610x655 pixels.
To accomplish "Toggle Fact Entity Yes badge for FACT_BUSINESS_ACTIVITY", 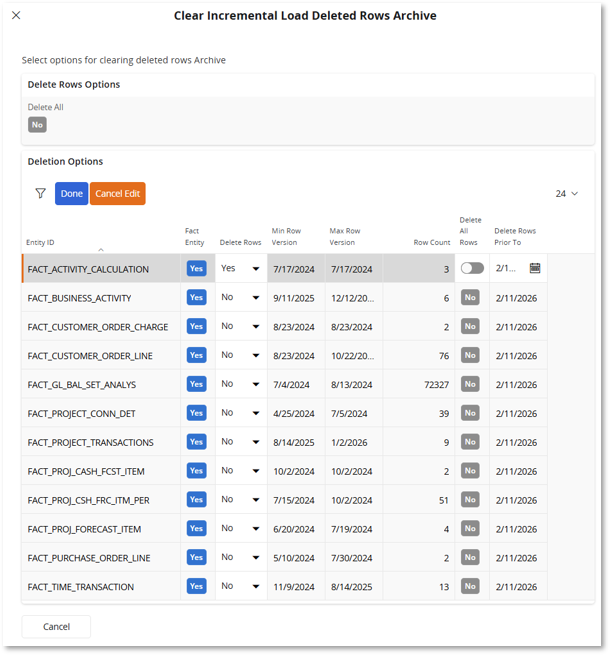I will (196, 297).
